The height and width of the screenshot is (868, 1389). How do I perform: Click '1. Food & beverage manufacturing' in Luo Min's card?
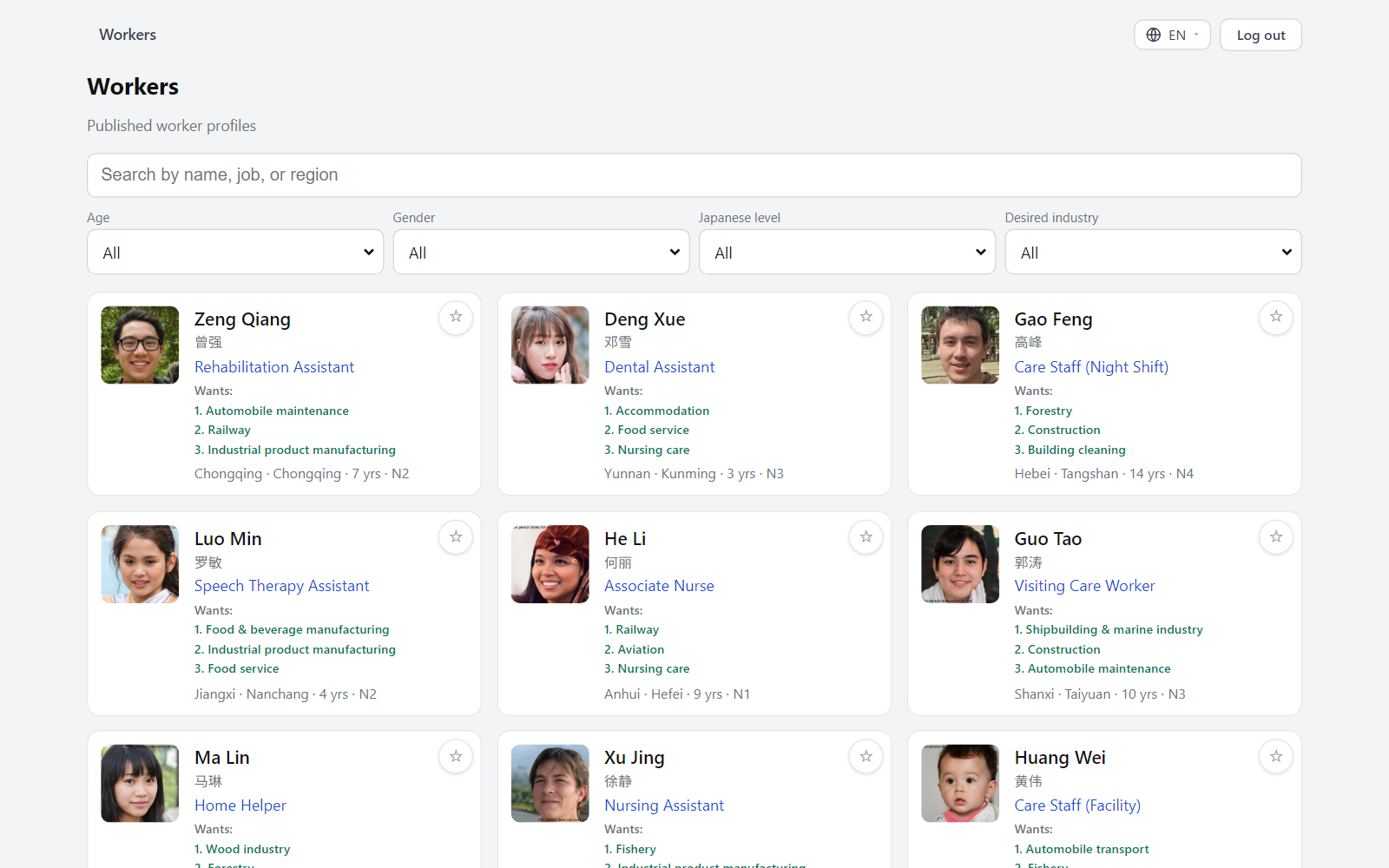pyautogui.click(x=292, y=629)
